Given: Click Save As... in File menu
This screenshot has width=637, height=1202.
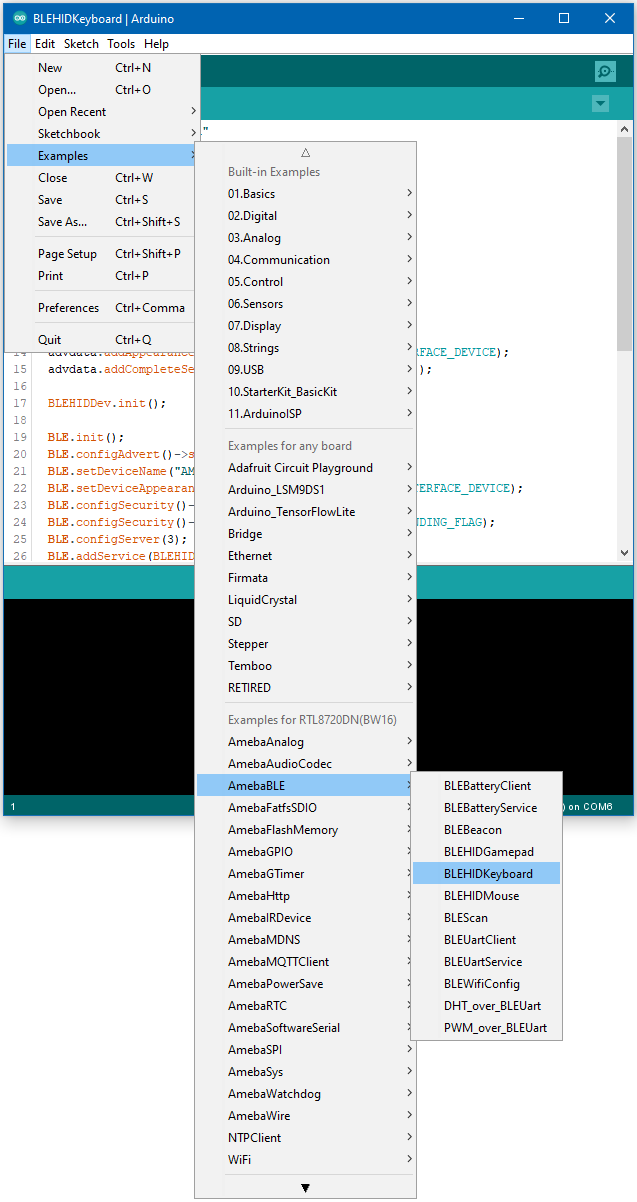Looking at the screenshot, I should (x=62, y=222).
